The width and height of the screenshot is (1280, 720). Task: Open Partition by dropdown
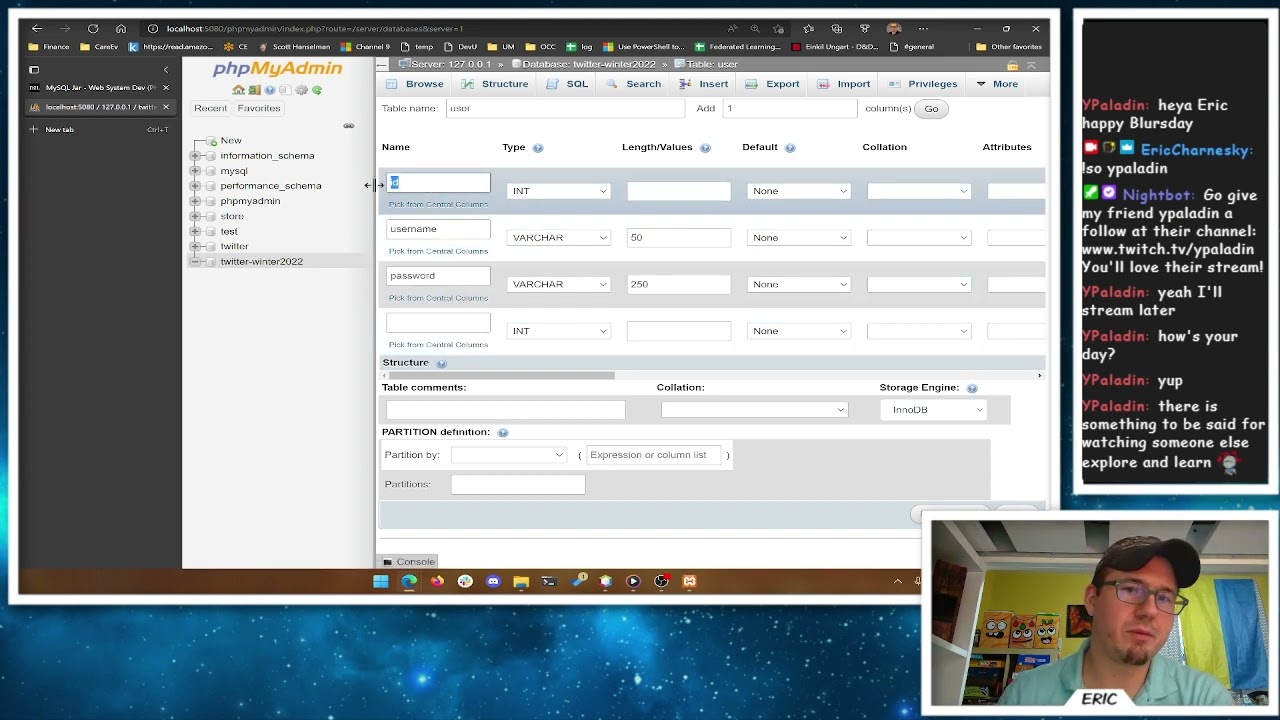point(508,455)
